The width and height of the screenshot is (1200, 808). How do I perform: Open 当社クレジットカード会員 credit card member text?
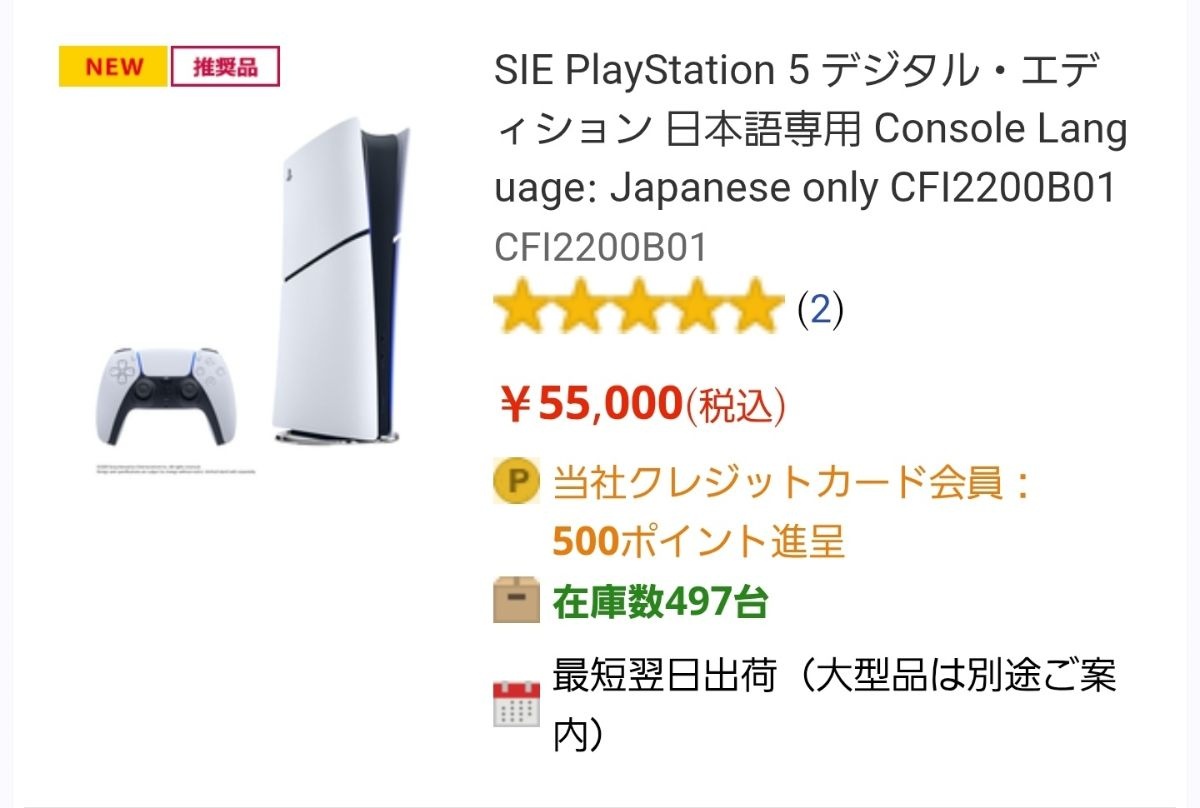pyautogui.click(x=790, y=484)
